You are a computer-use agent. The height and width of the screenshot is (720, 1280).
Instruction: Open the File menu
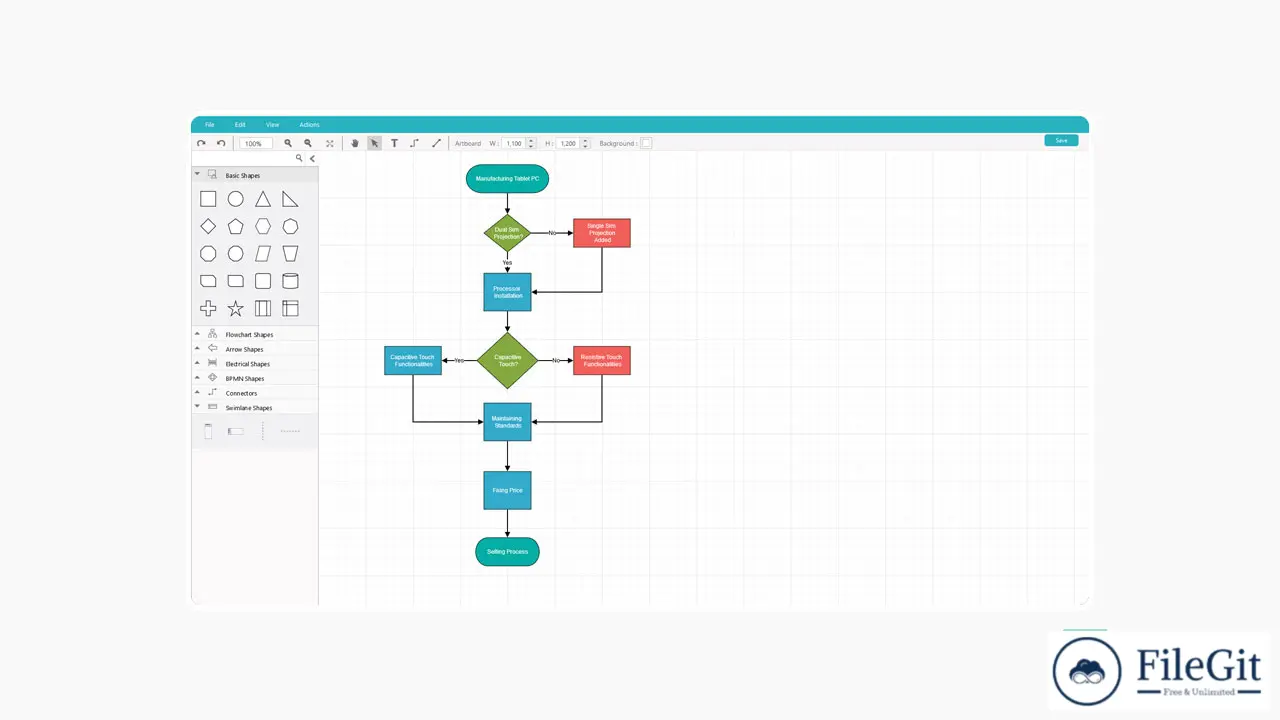pyautogui.click(x=210, y=125)
